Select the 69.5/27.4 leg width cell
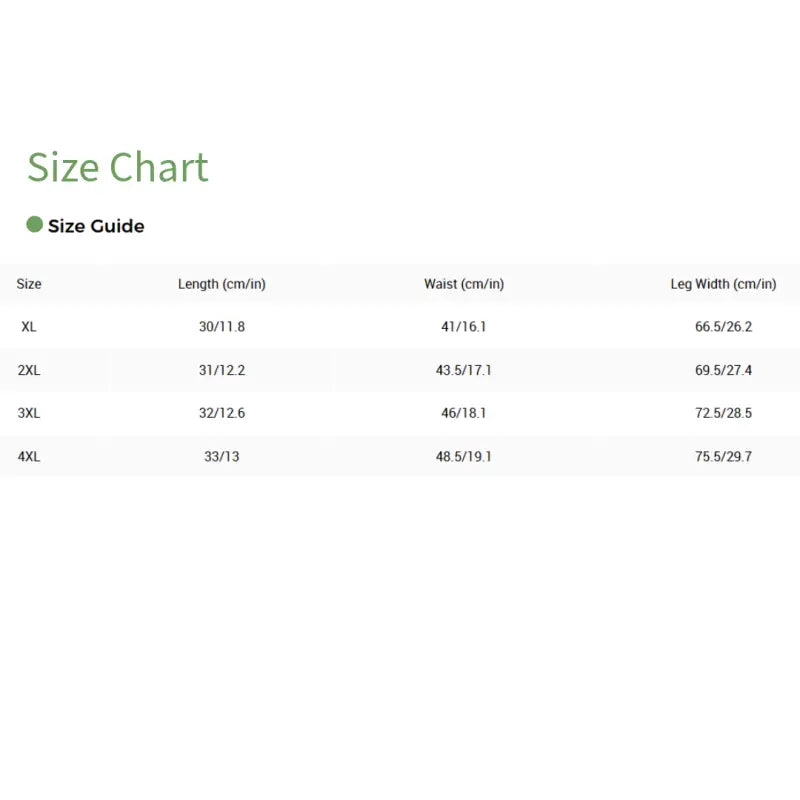Viewport: 800px width, 800px height. click(724, 370)
